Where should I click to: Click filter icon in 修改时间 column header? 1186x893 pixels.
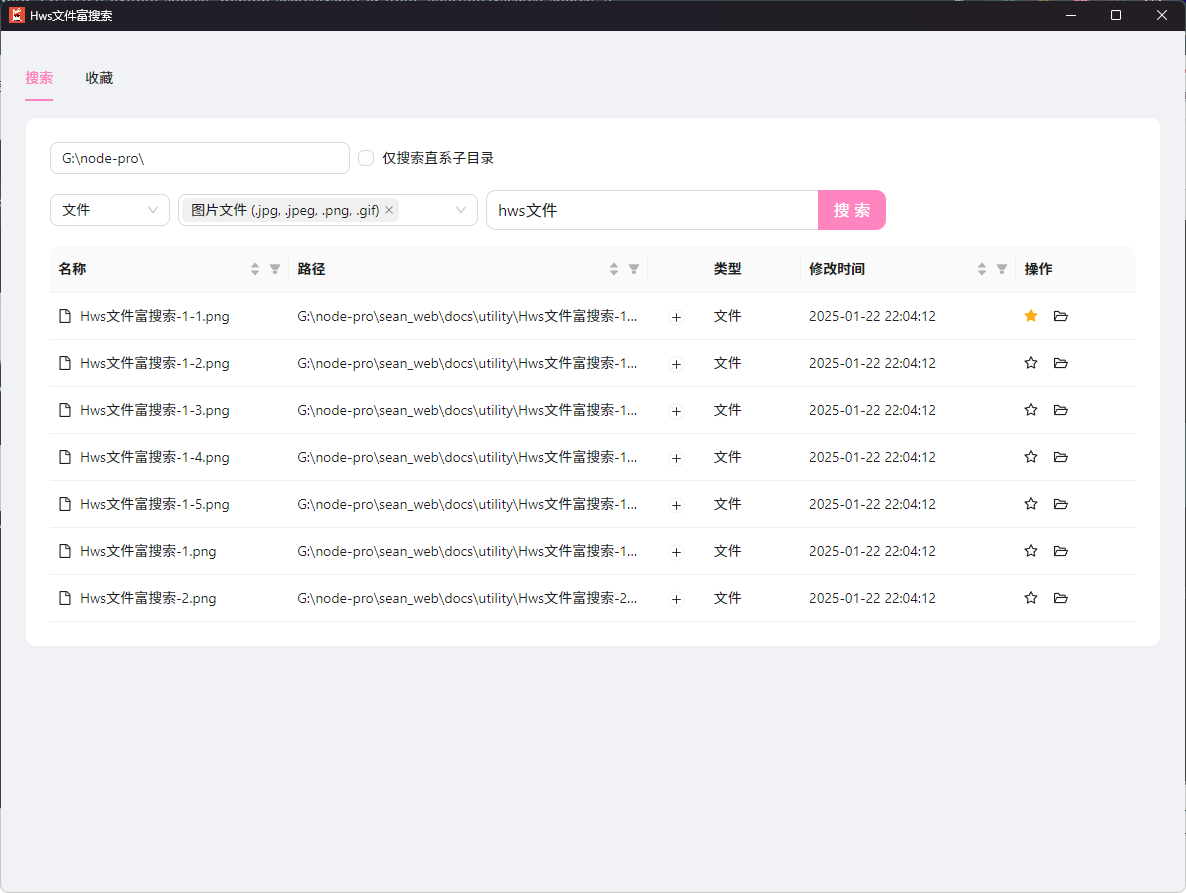tap(1002, 269)
